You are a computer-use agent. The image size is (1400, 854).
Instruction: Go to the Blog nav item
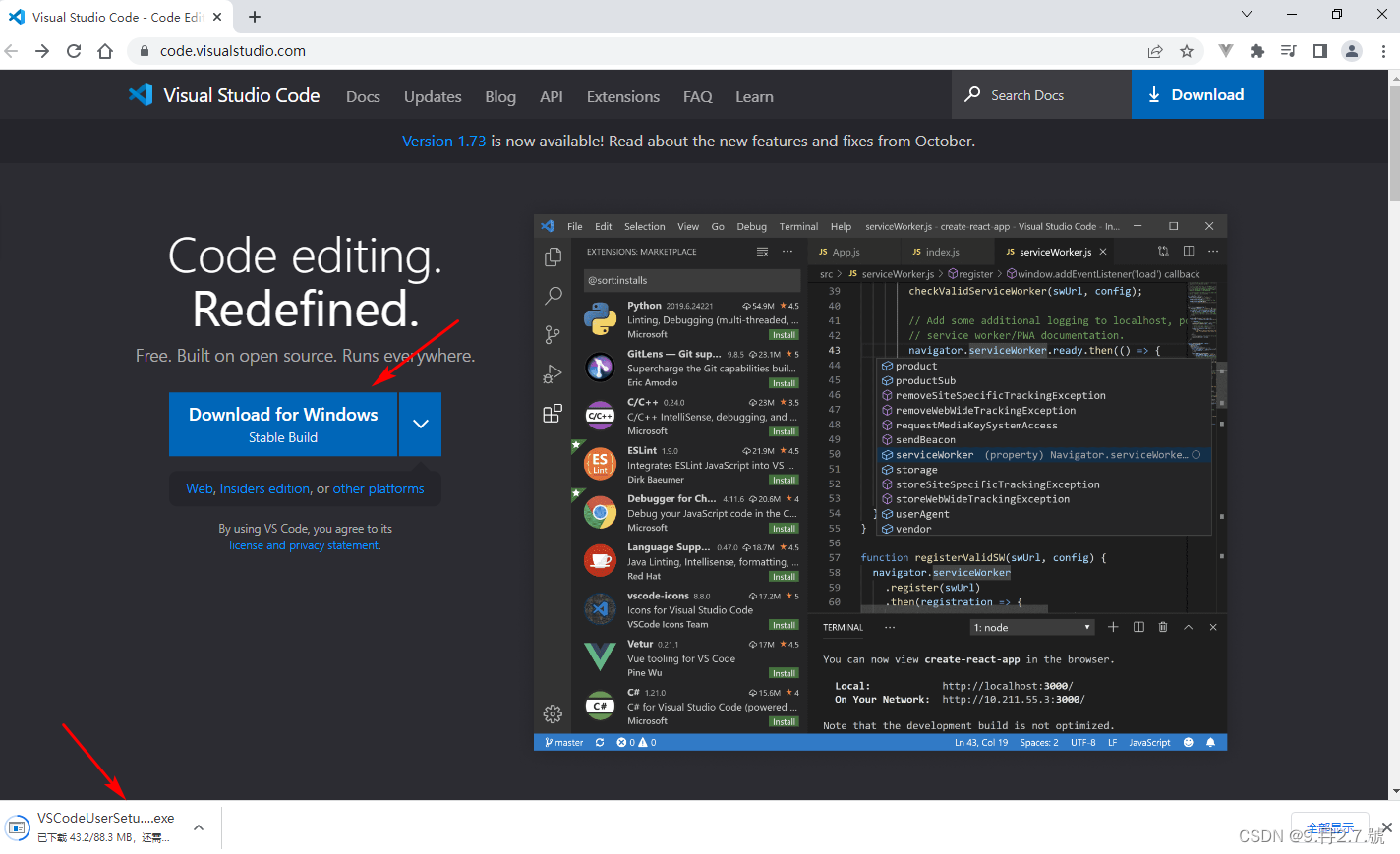click(500, 96)
